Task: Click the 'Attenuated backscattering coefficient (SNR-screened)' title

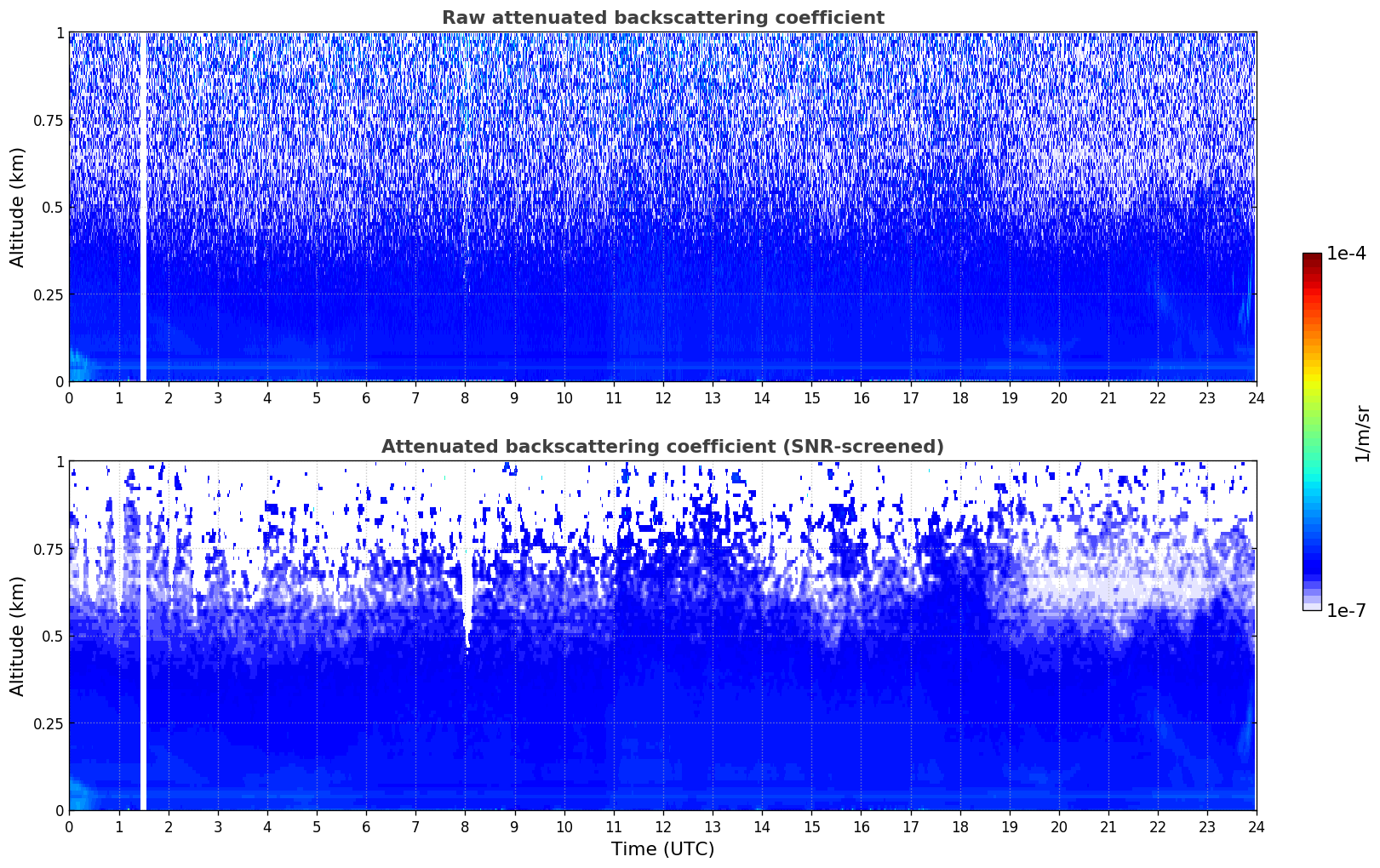Action: [x=662, y=447]
